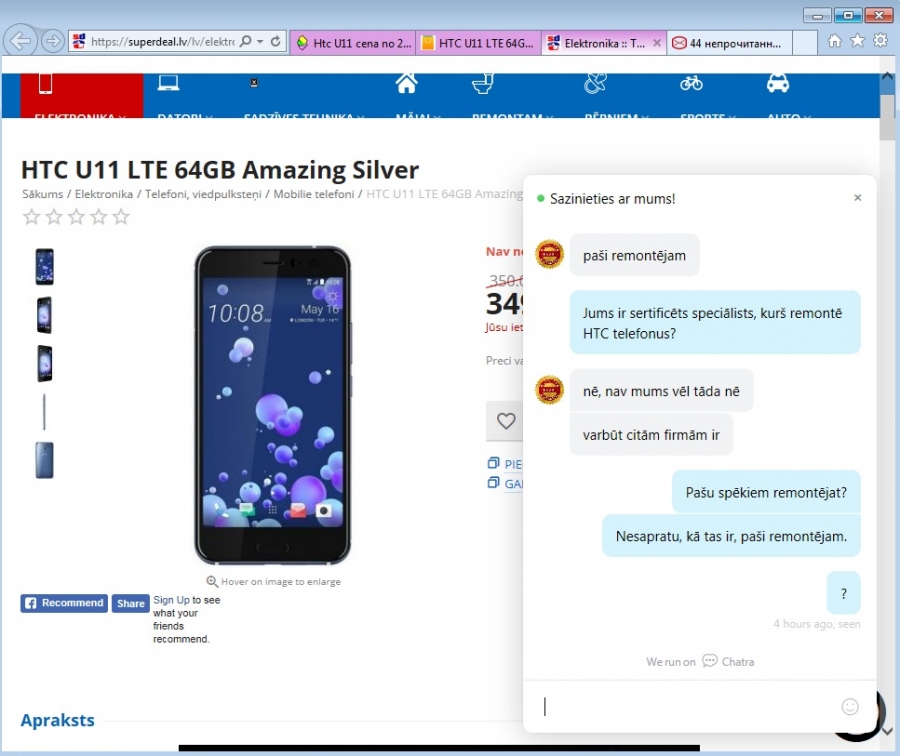Click main HTC U11 product image
Image resolution: width=900 pixels, height=756 pixels.
pyautogui.click(x=273, y=405)
